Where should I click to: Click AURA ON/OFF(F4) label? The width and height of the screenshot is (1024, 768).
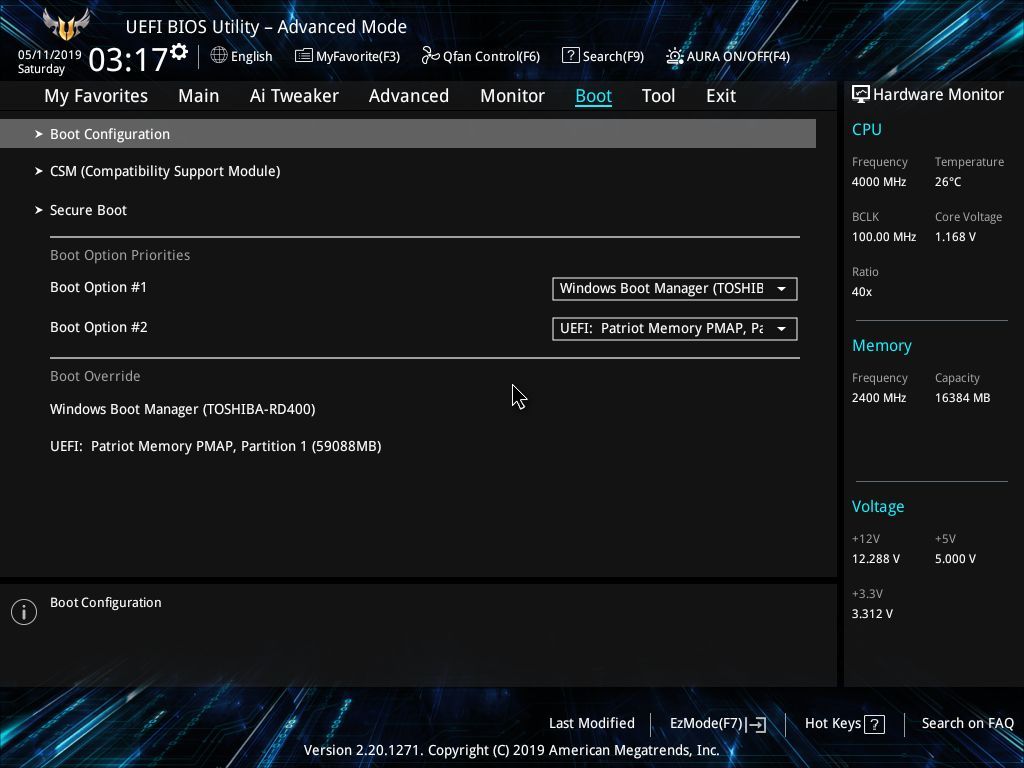739,57
